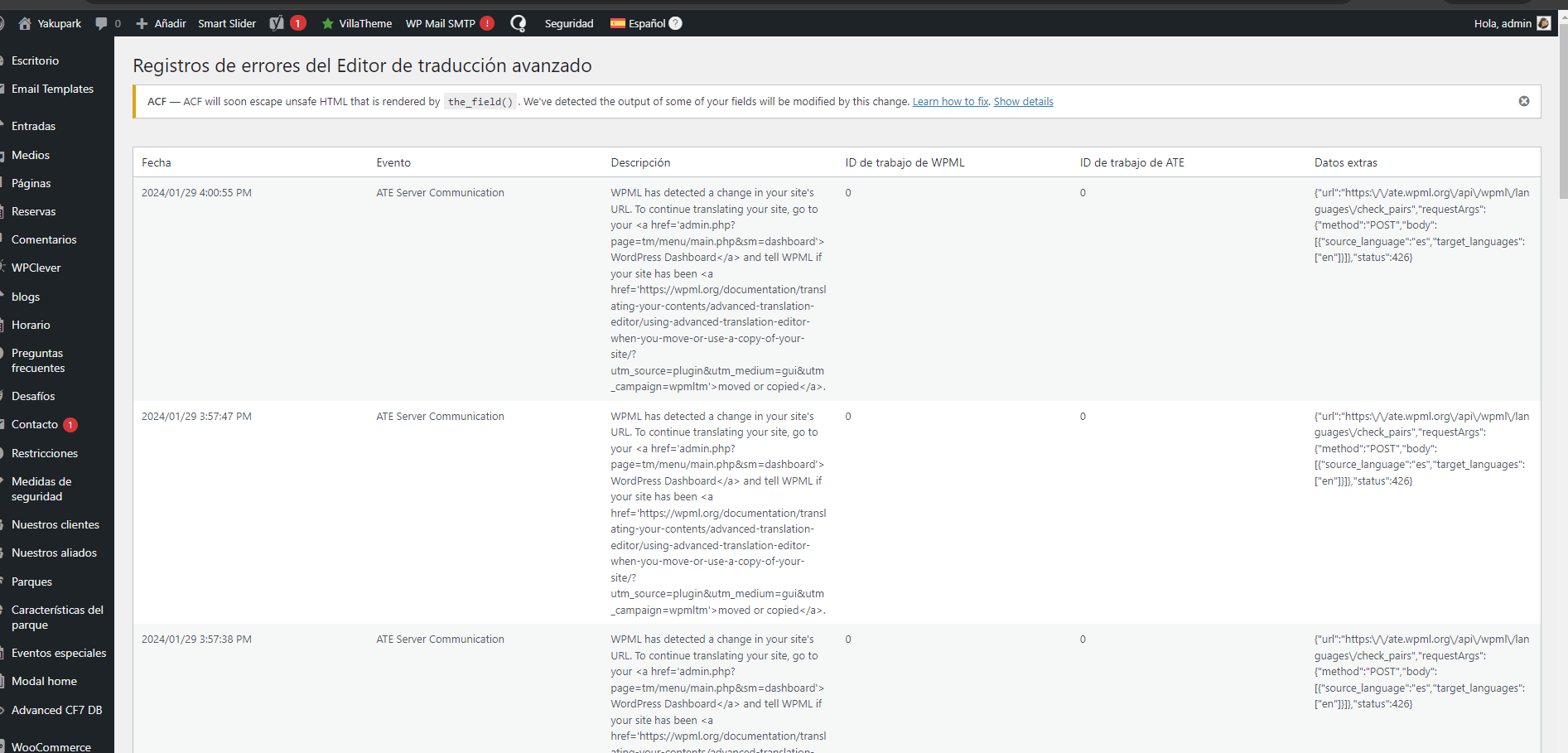Click the Datos extras column header
This screenshot has width=1568, height=753.
(x=1345, y=162)
